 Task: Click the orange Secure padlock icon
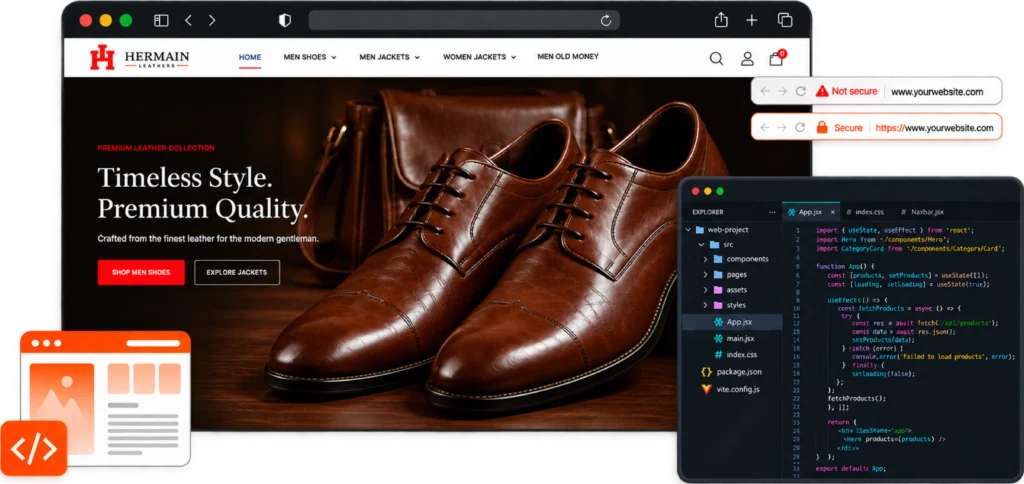[822, 127]
